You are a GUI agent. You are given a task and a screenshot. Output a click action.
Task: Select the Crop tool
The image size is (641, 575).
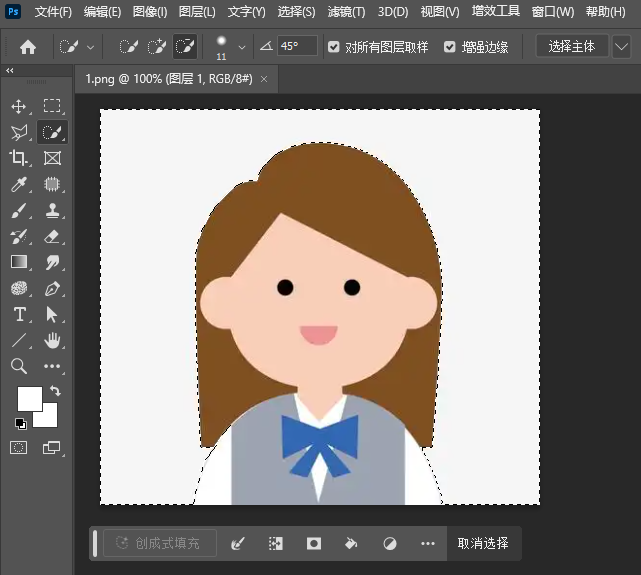pos(19,158)
